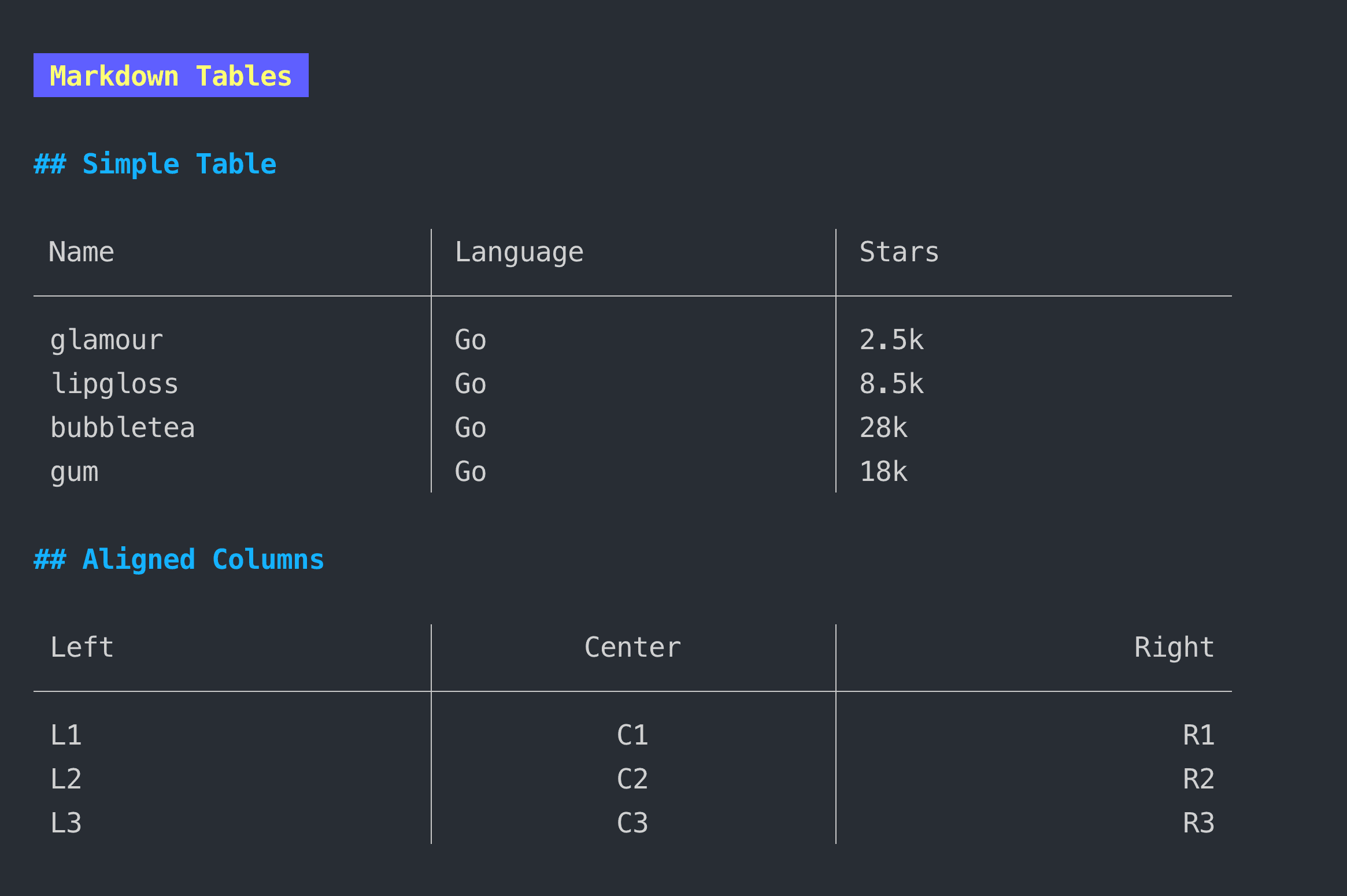
Task: Click the 2.5k stars value
Action: [891, 340]
